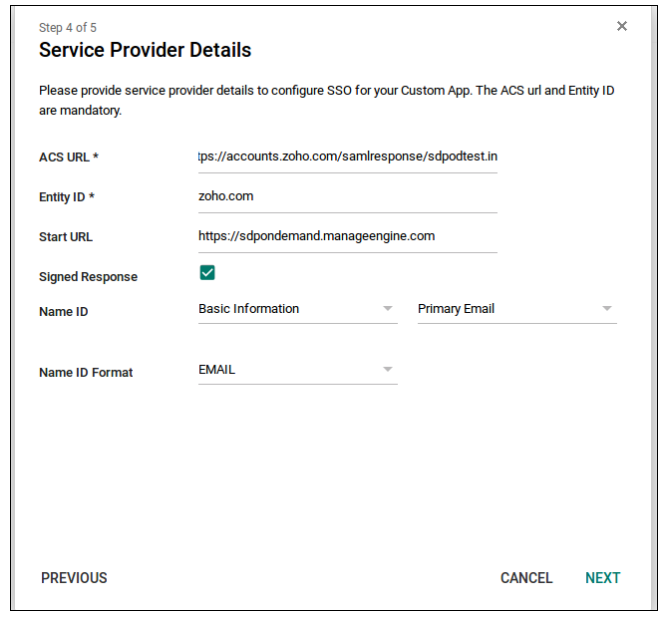Close the Service Provider Details dialog
669x622 pixels.
622,26
